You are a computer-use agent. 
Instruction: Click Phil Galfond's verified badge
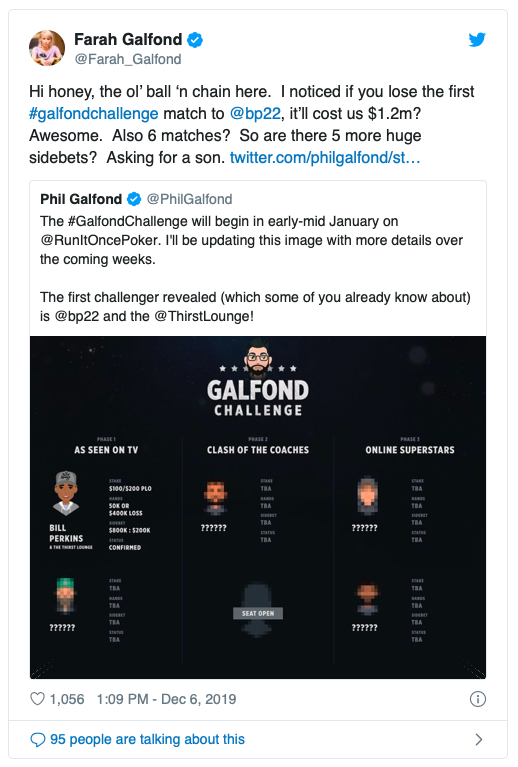[x=134, y=199]
